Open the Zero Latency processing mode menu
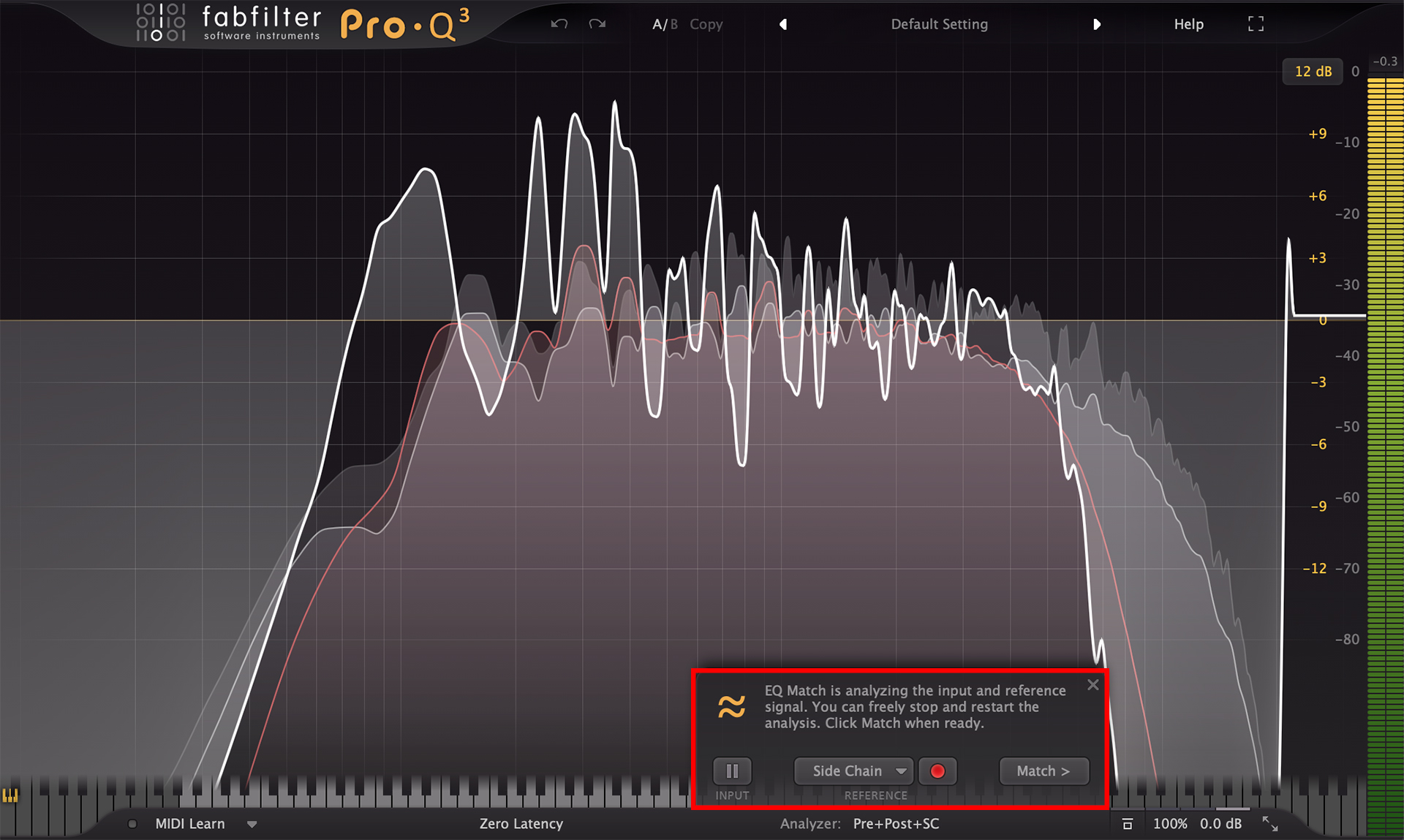Viewport: 1404px width, 840px height. [521, 824]
